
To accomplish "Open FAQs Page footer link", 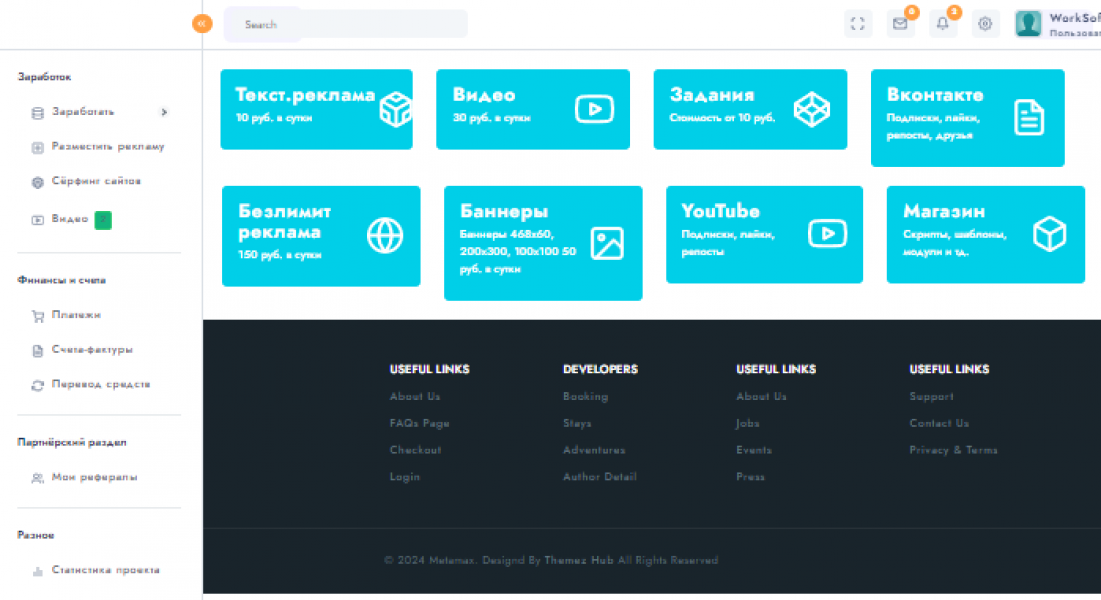I will point(419,423).
